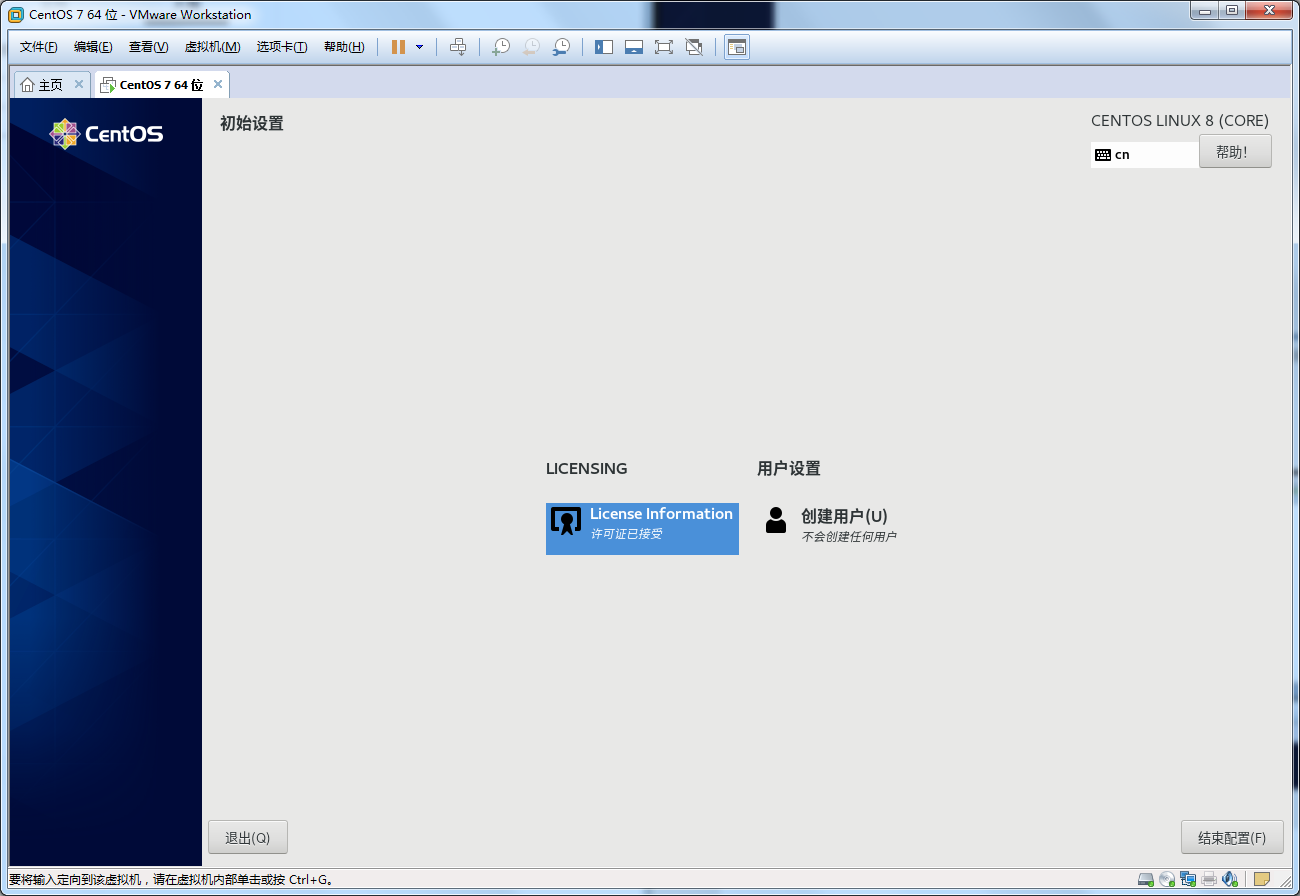1300x896 pixels.
Task: Open the 虚拟机(M) menu
Action: [x=212, y=47]
